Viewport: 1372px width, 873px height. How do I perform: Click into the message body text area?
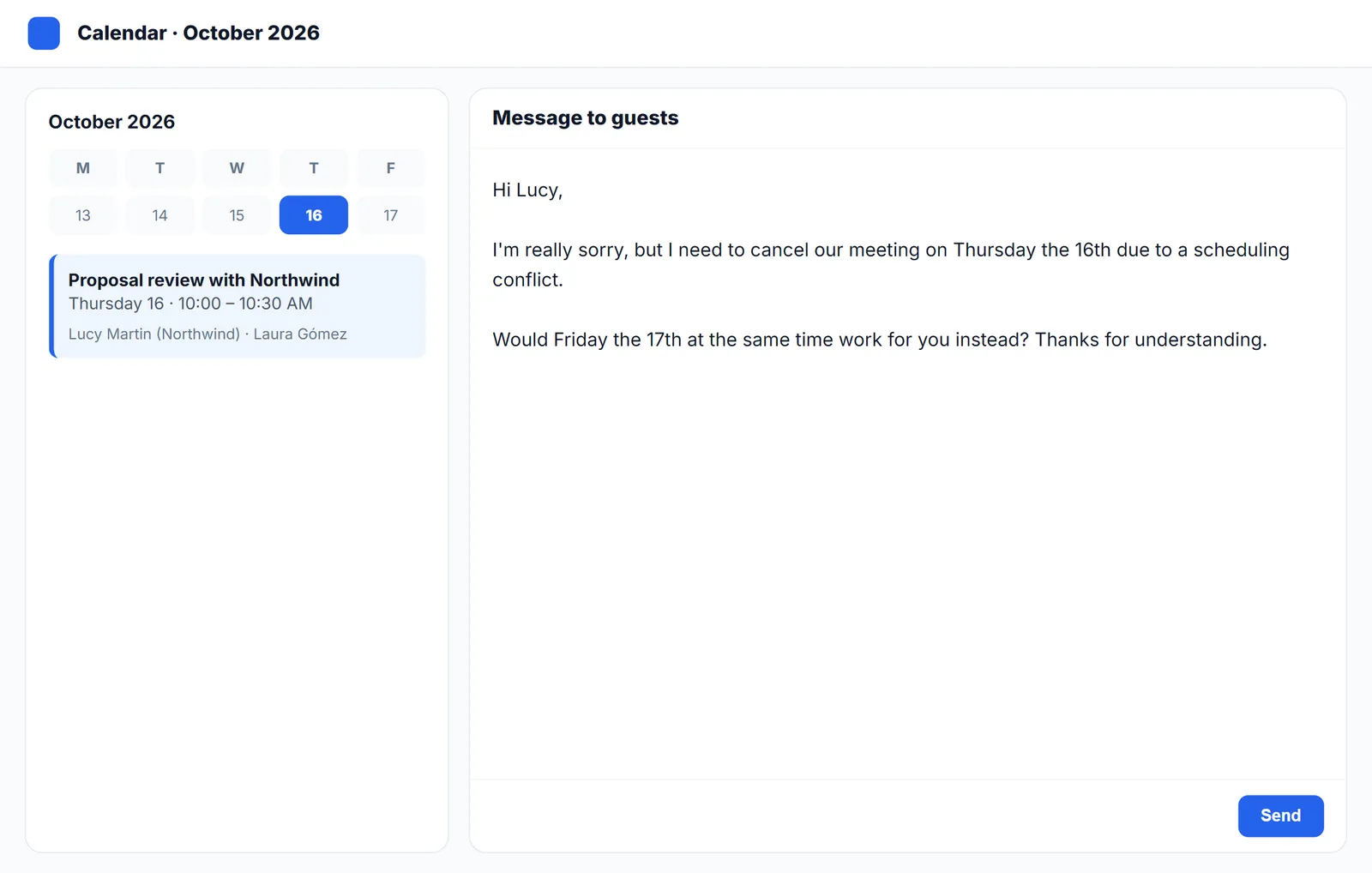click(x=907, y=464)
